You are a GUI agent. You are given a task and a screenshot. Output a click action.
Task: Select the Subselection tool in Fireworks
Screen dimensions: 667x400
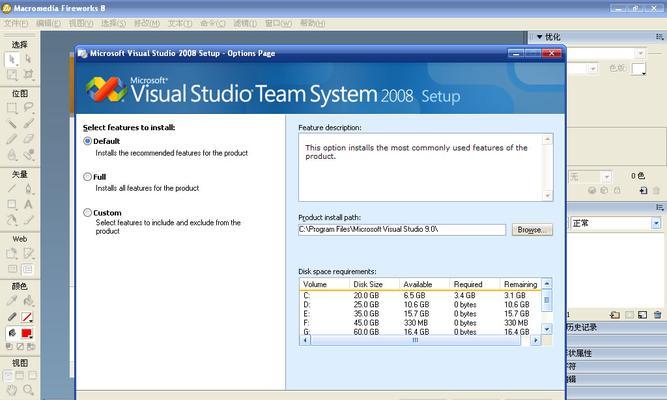[28, 59]
